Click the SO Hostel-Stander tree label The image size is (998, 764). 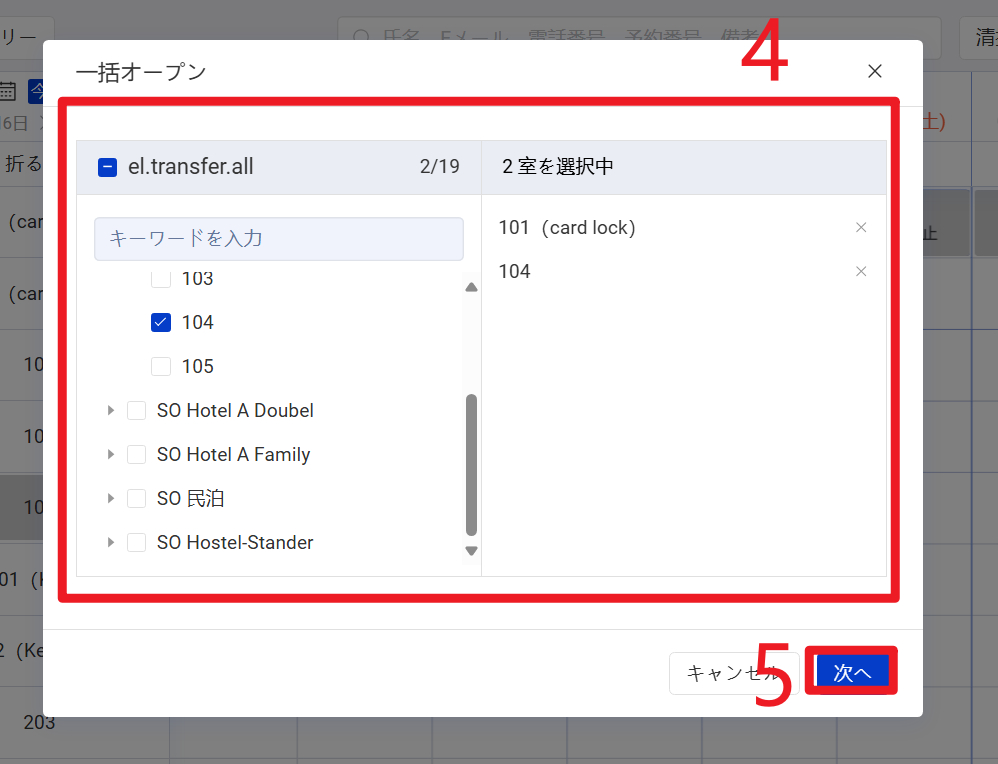pos(235,543)
